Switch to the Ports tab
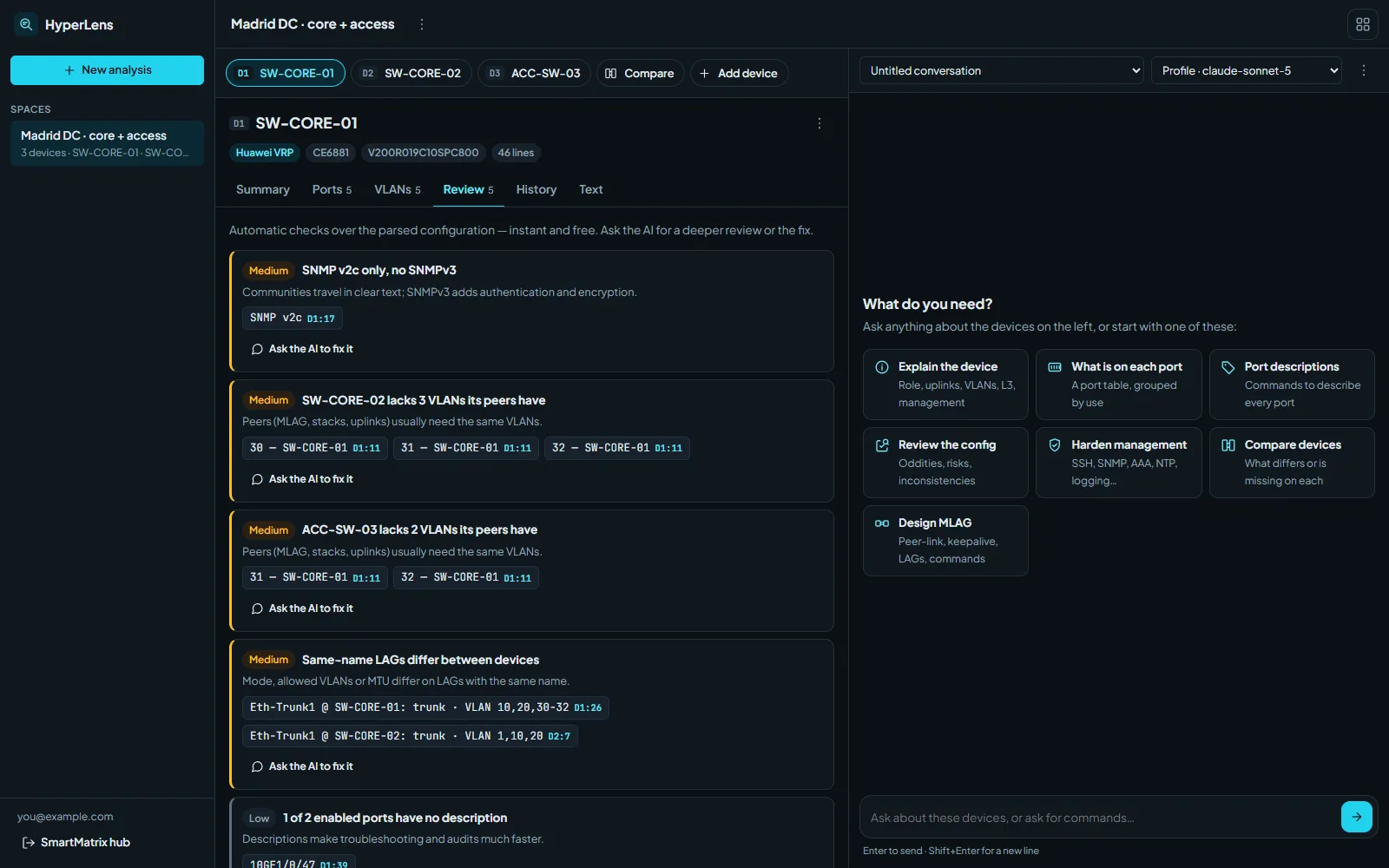Screen dimensions: 1389x868 point(332,189)
